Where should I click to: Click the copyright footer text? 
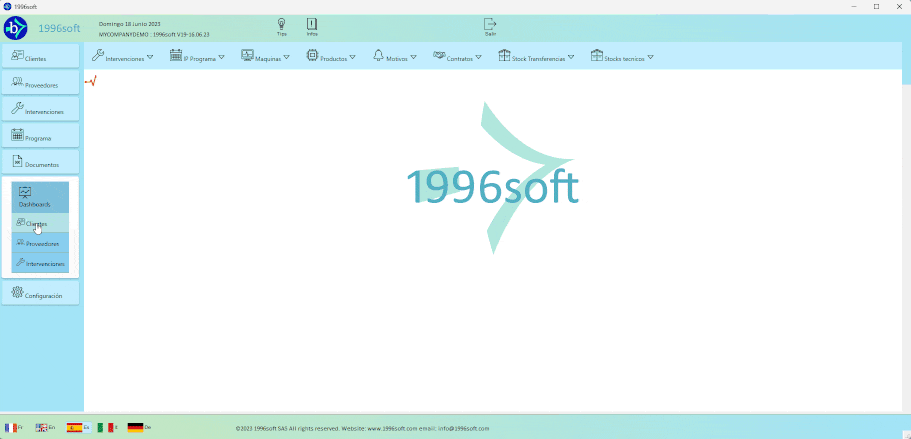click(363, 428)
